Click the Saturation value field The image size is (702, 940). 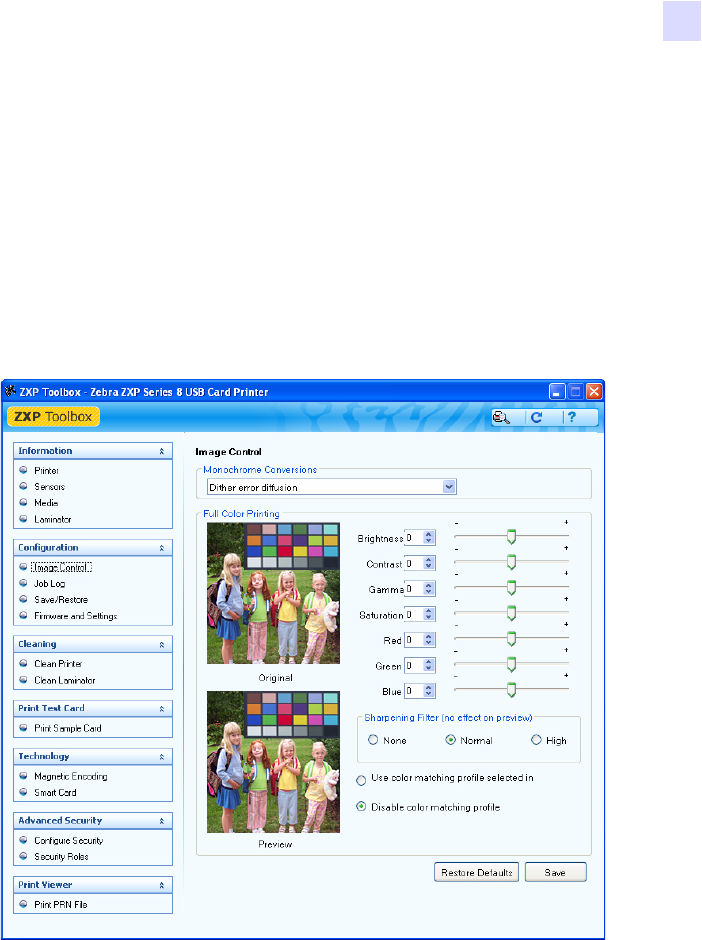[414, 614]
